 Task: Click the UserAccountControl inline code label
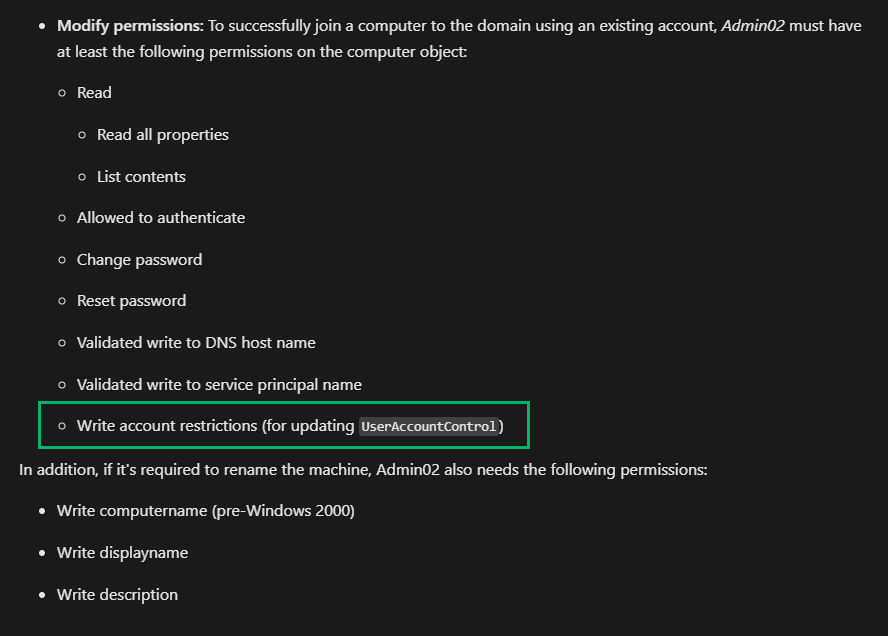[429, 427]
